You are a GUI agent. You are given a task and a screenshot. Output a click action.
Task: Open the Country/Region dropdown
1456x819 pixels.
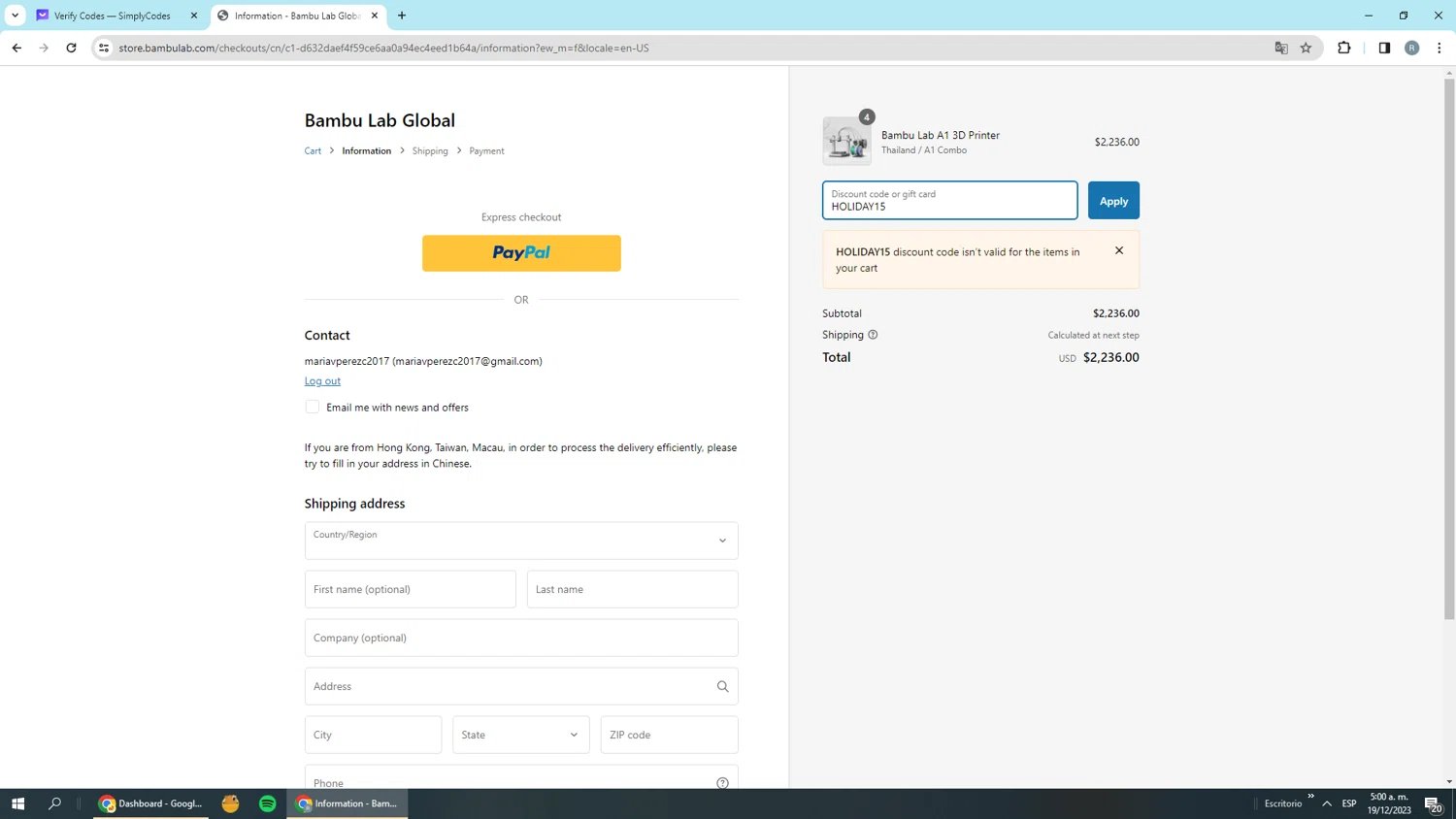pos(521,541)
